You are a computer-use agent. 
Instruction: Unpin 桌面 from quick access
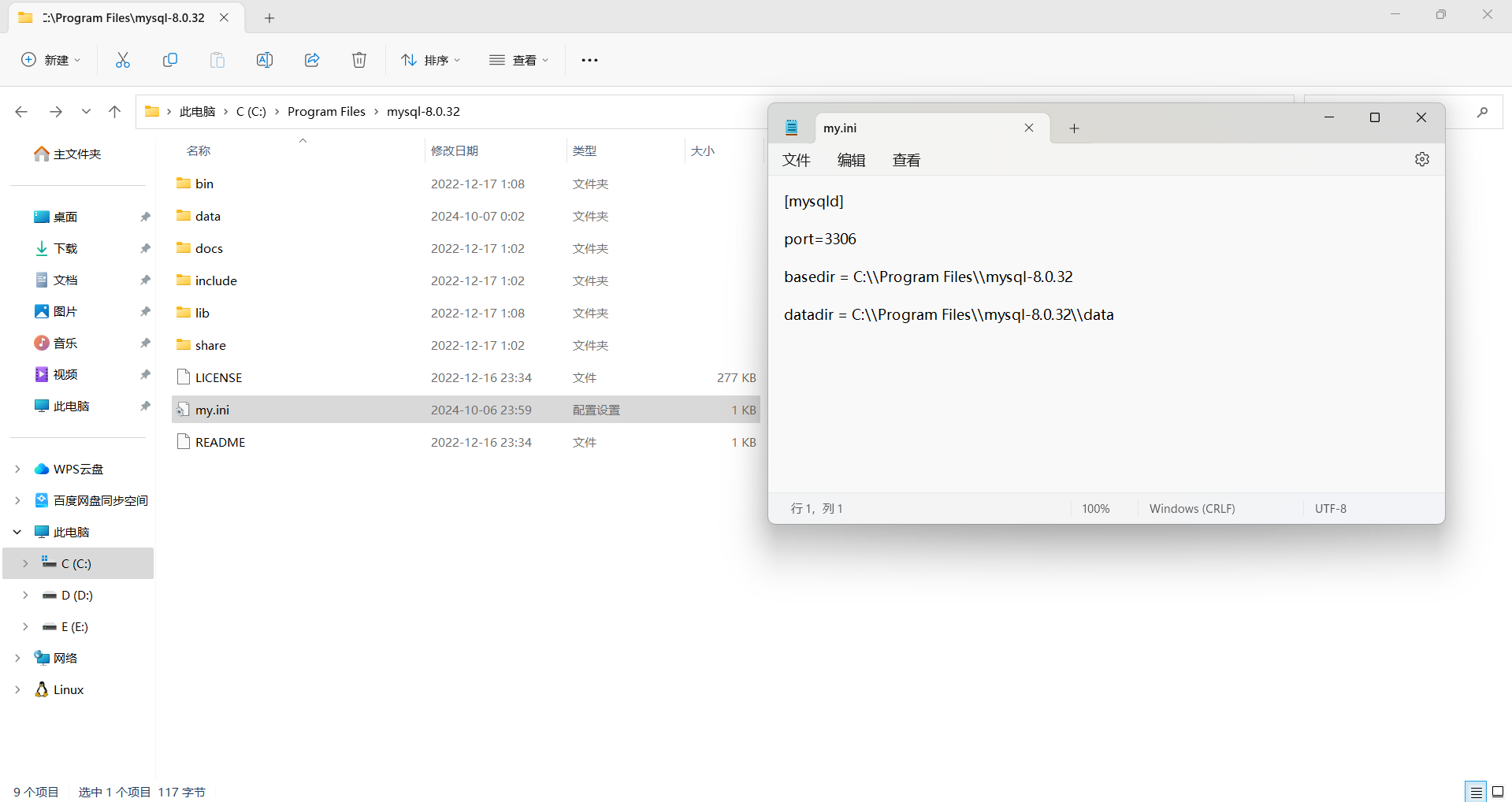[145, 216]
